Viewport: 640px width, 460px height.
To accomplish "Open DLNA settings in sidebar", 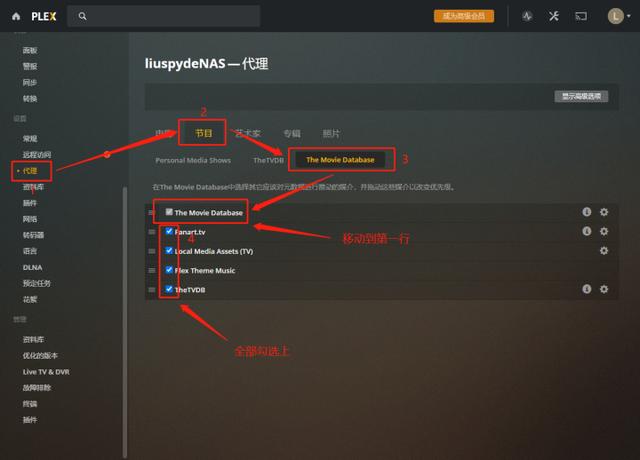I will (x=32, y=267).
